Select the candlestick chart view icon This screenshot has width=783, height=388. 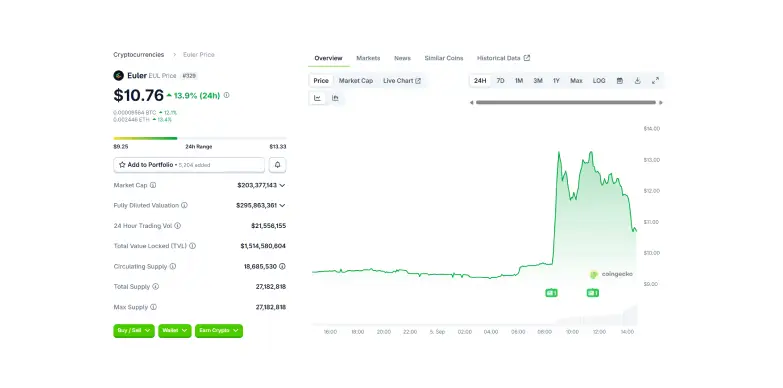click(335, 98)
